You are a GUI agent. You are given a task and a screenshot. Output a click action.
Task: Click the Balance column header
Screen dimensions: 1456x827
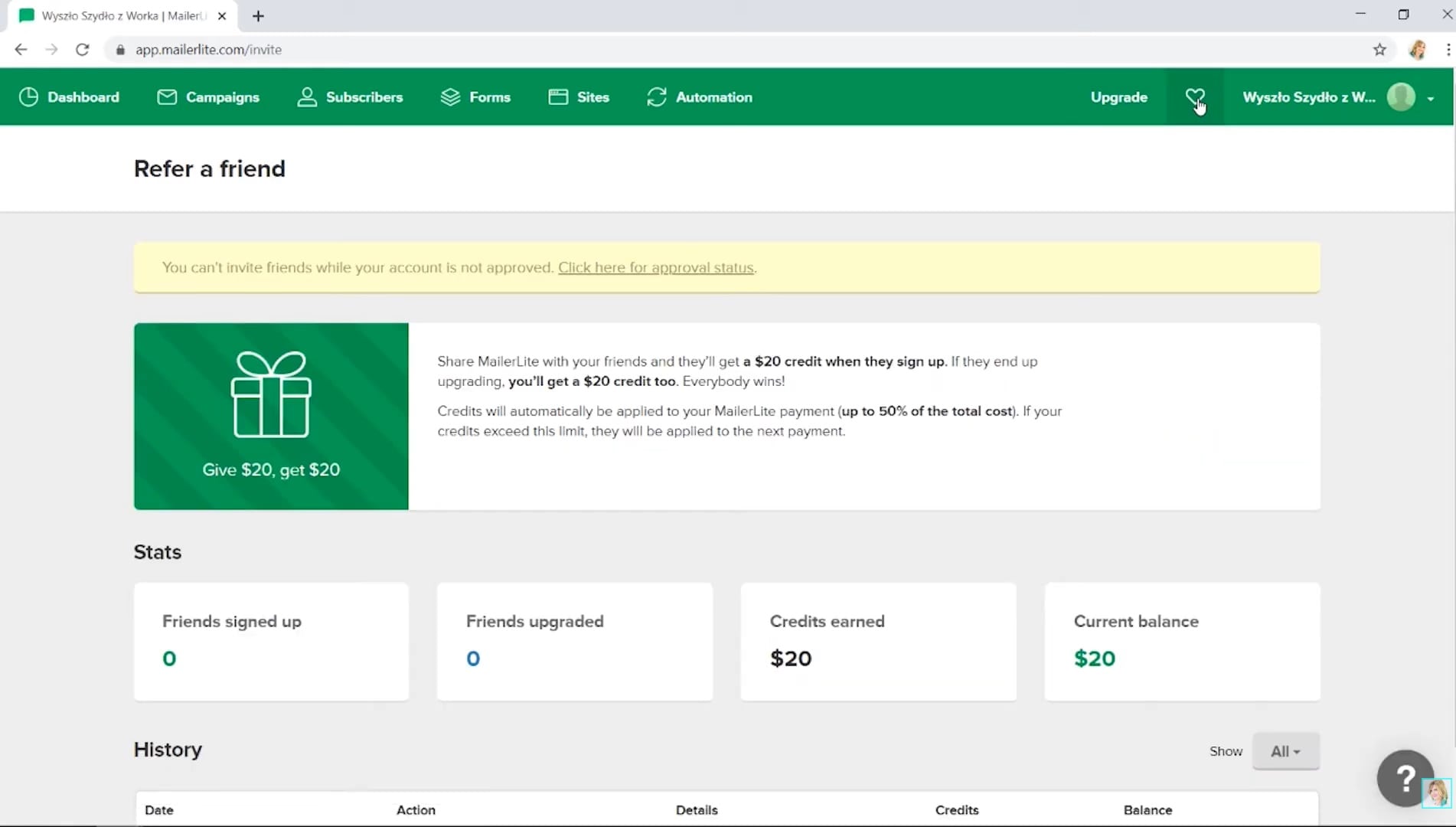[1147, 810]
